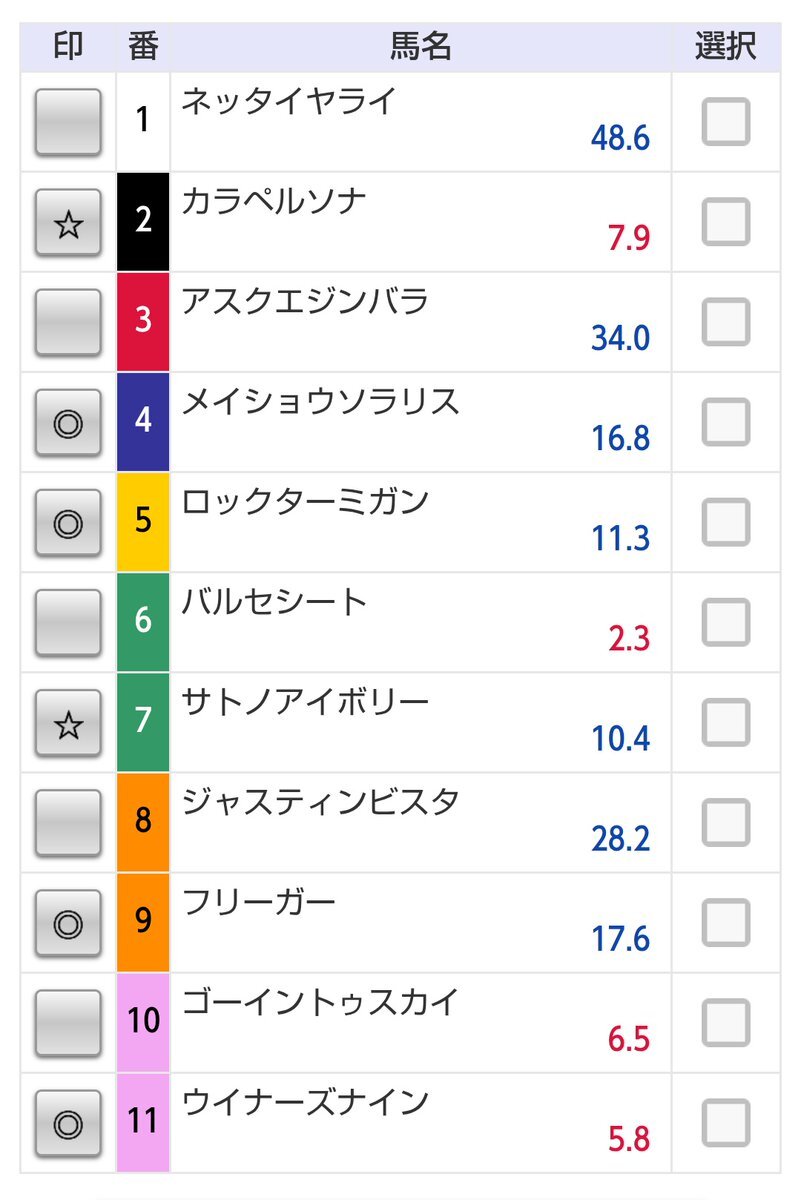
Task: Click horse name サトノアイボリー
Action: click(x=305, y=702)
